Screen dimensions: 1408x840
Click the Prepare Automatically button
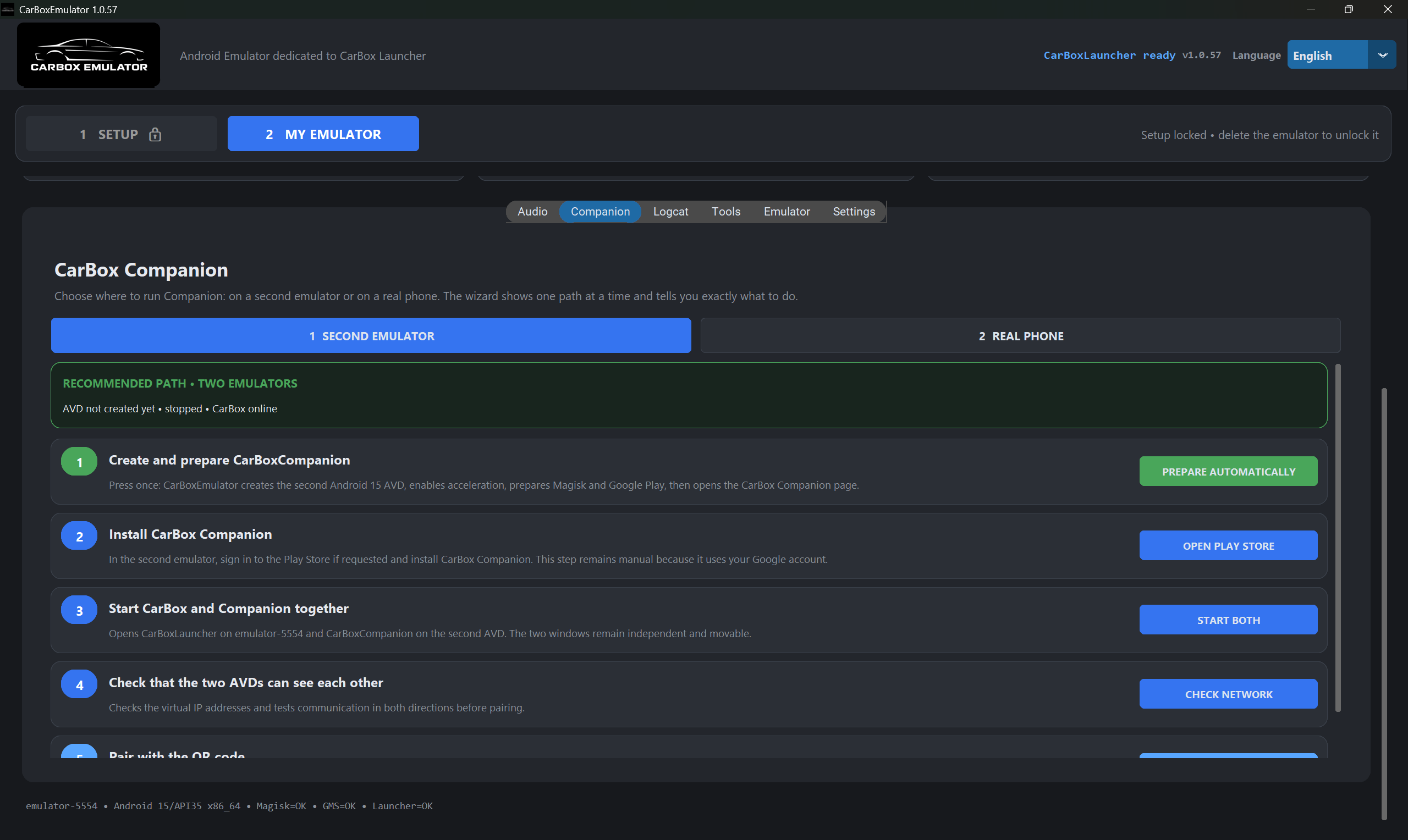click(x=1229, y=472)
